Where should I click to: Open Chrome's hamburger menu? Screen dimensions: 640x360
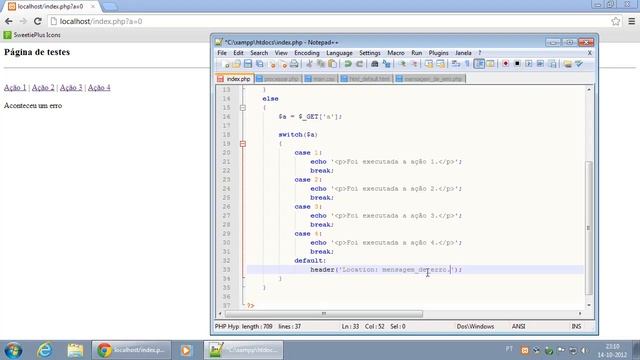[x=631, y=21]
